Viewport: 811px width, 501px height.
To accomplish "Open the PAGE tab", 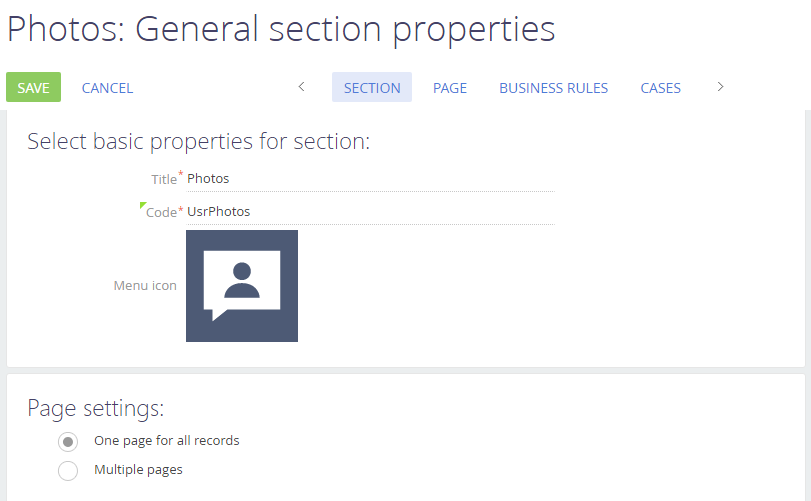I will click(450, 88).
